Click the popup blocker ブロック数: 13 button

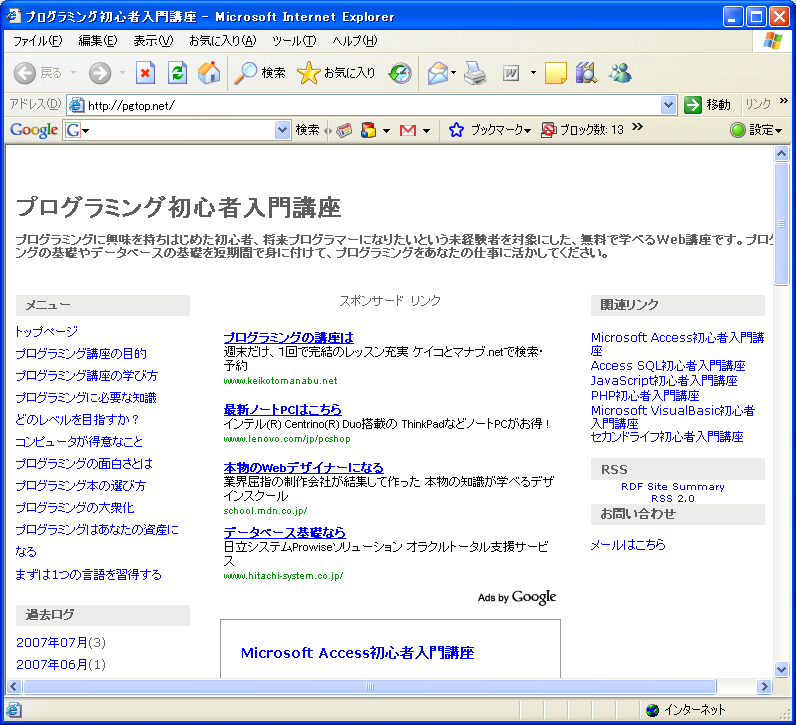click(x=582, y=130)
